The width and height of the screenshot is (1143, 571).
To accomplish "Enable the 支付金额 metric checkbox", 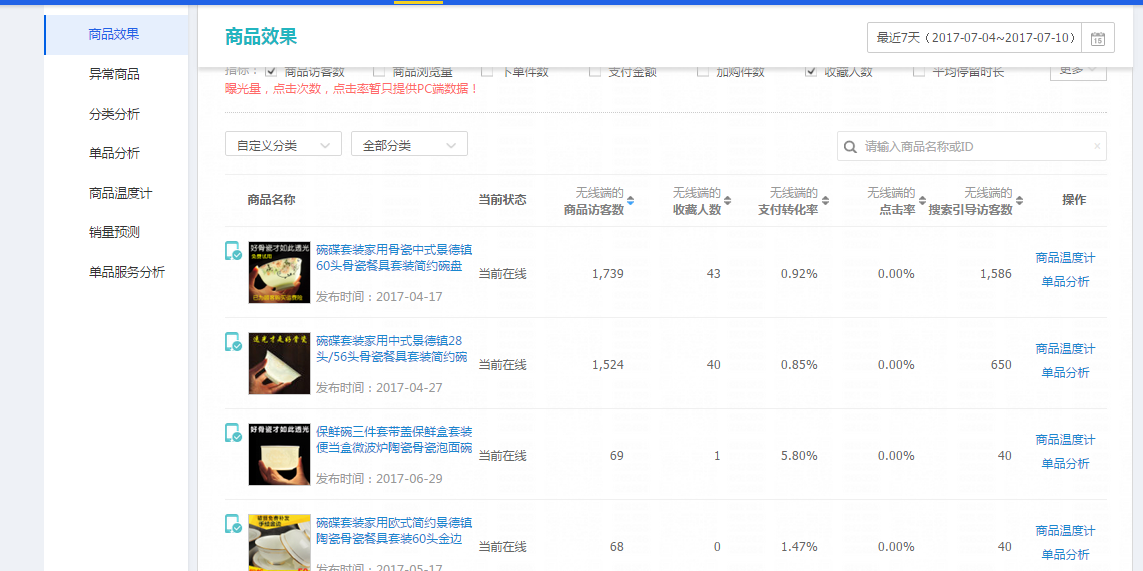I will pos(595,71).
